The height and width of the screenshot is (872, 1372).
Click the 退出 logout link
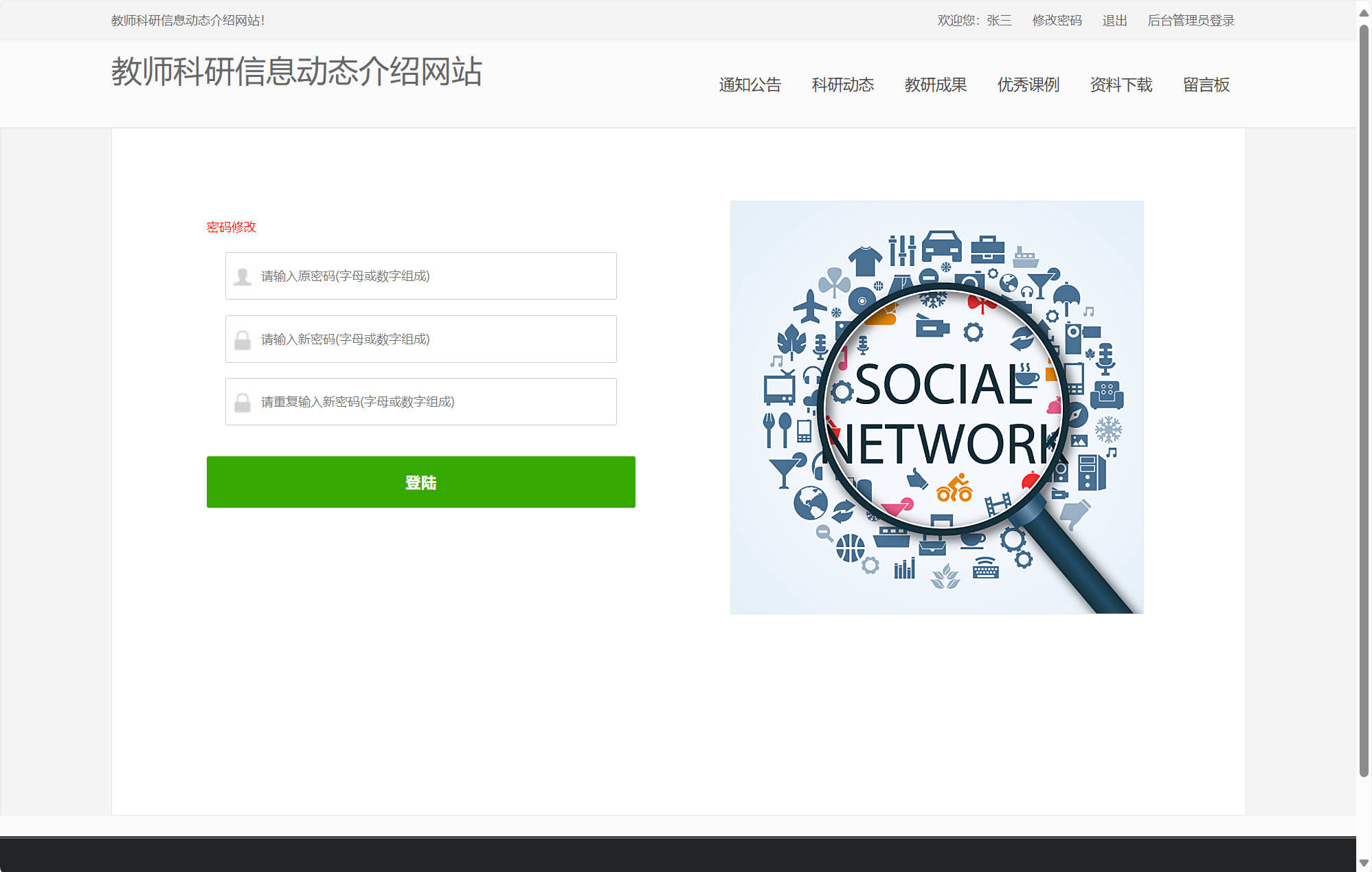point(1114,21)
